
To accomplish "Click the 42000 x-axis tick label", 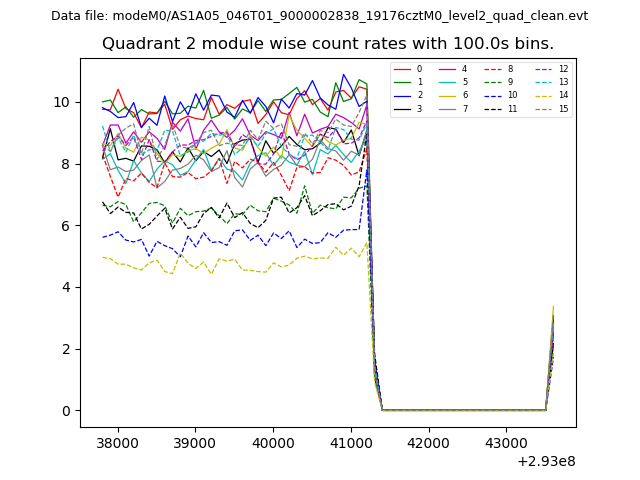I will [x=427, y=442].
